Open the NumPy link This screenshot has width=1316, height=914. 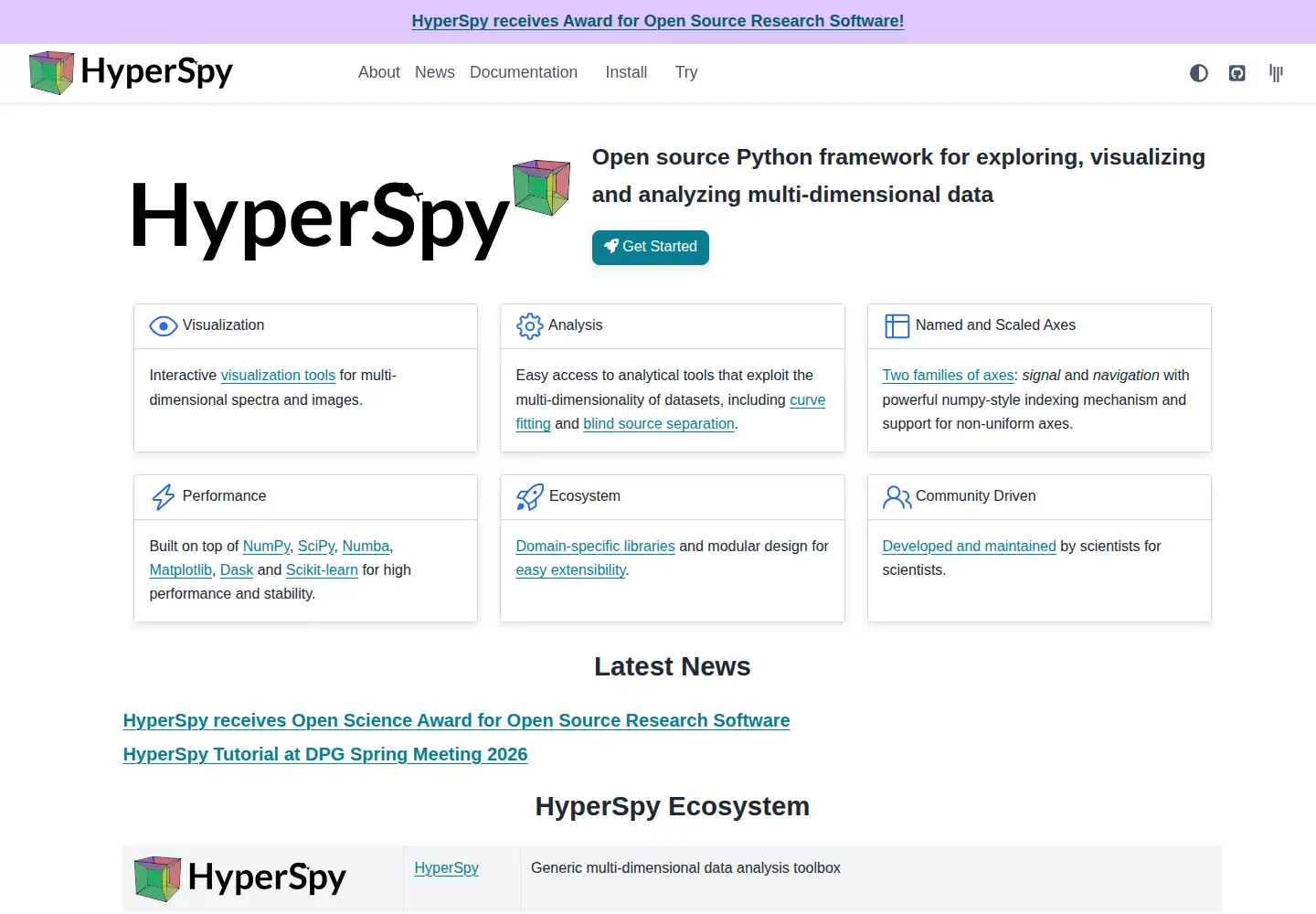coord(267,547)
